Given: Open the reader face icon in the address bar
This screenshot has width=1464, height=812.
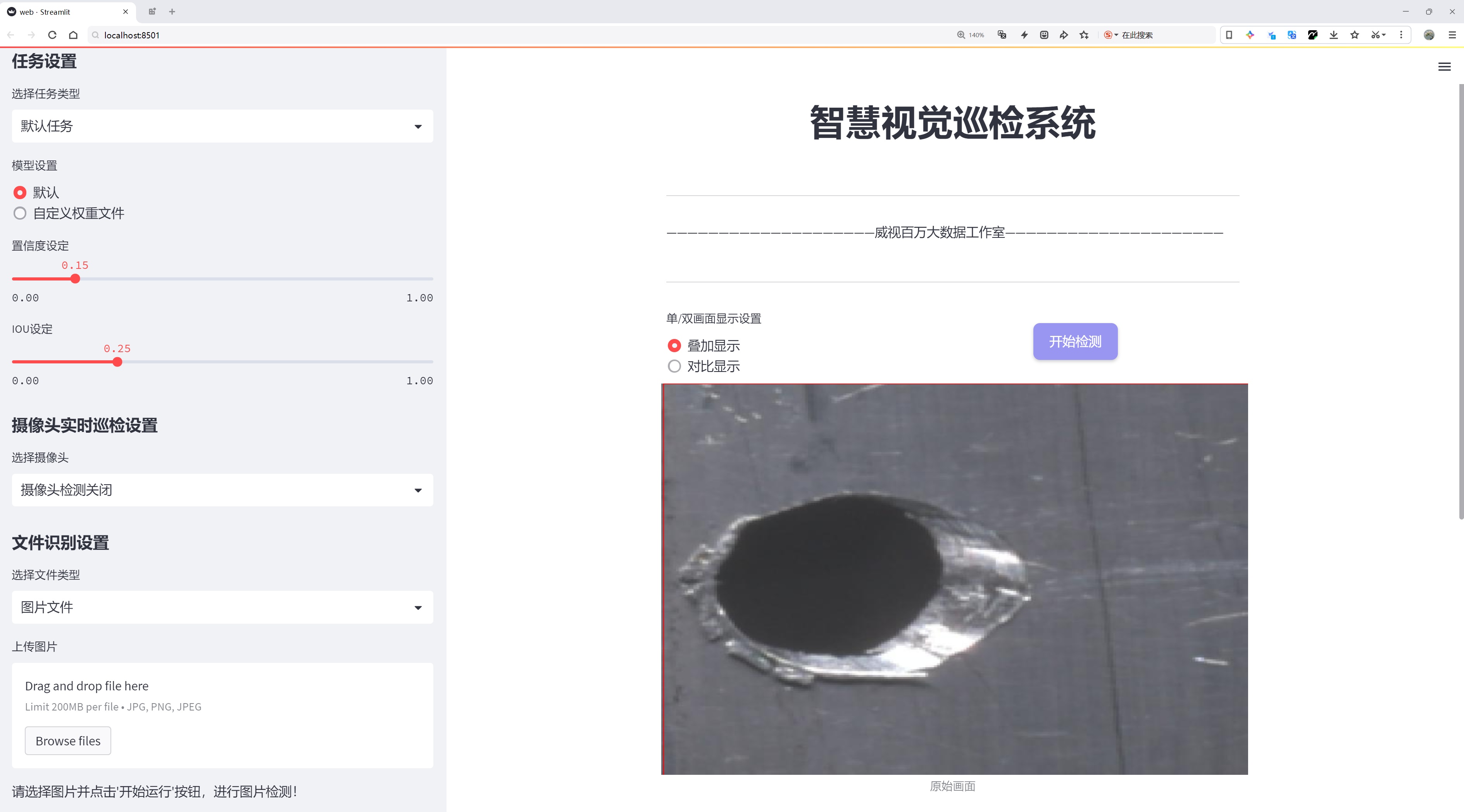Looking at the screenshot, I should tap(1044, 34).
